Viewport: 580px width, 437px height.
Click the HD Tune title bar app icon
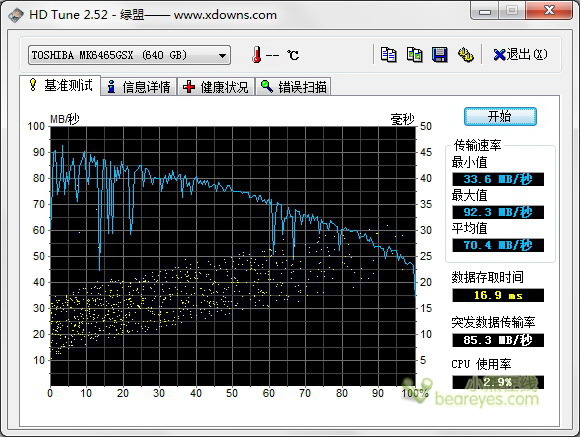[16, 15]
